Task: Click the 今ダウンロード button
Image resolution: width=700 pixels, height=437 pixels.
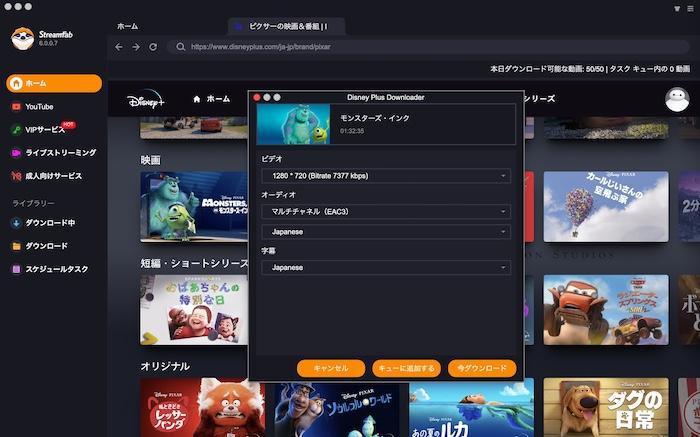Action: pyautogui.click(x=482, y=368)
